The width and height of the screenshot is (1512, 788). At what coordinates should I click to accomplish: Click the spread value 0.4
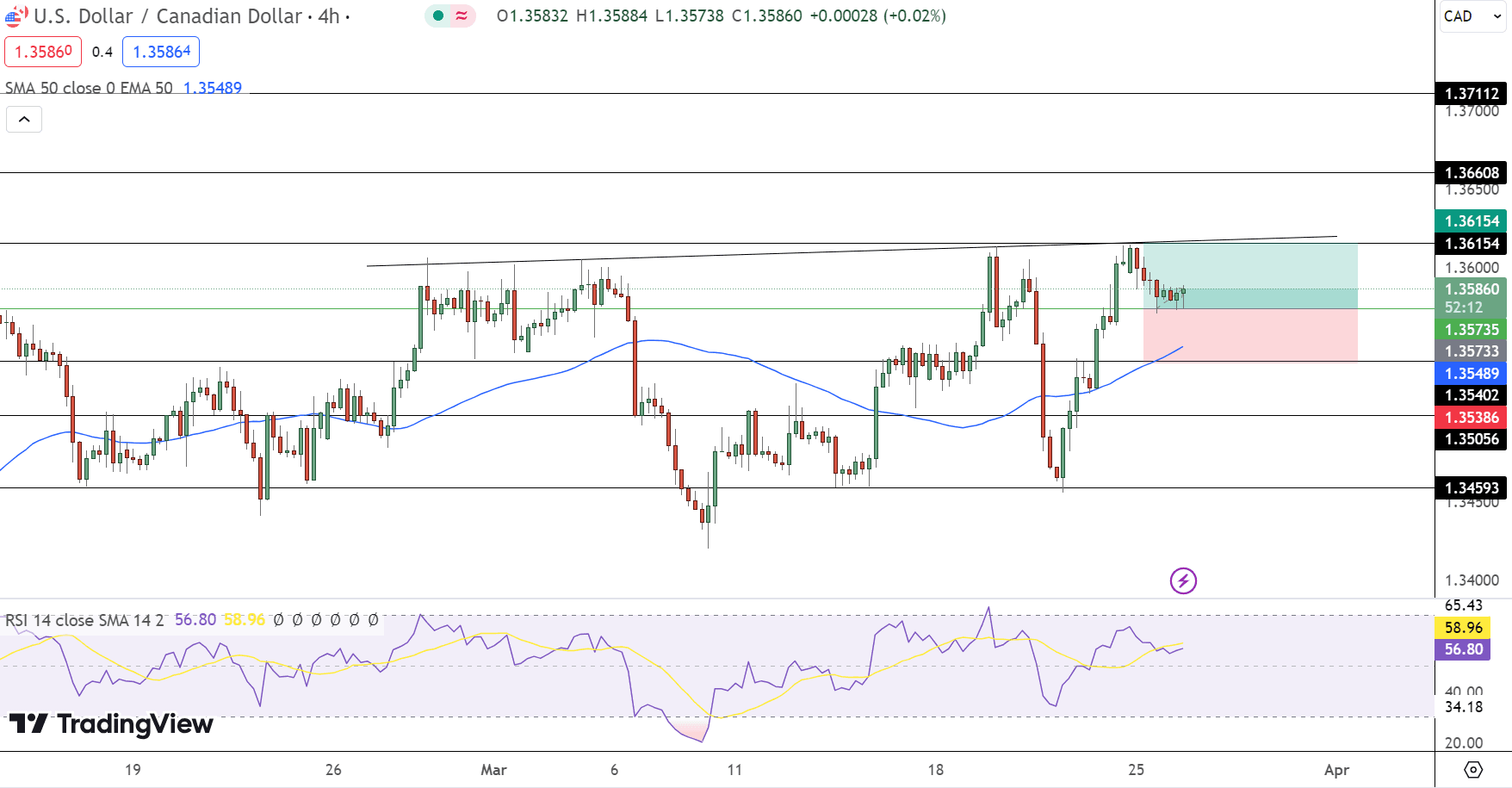point(102,52)
